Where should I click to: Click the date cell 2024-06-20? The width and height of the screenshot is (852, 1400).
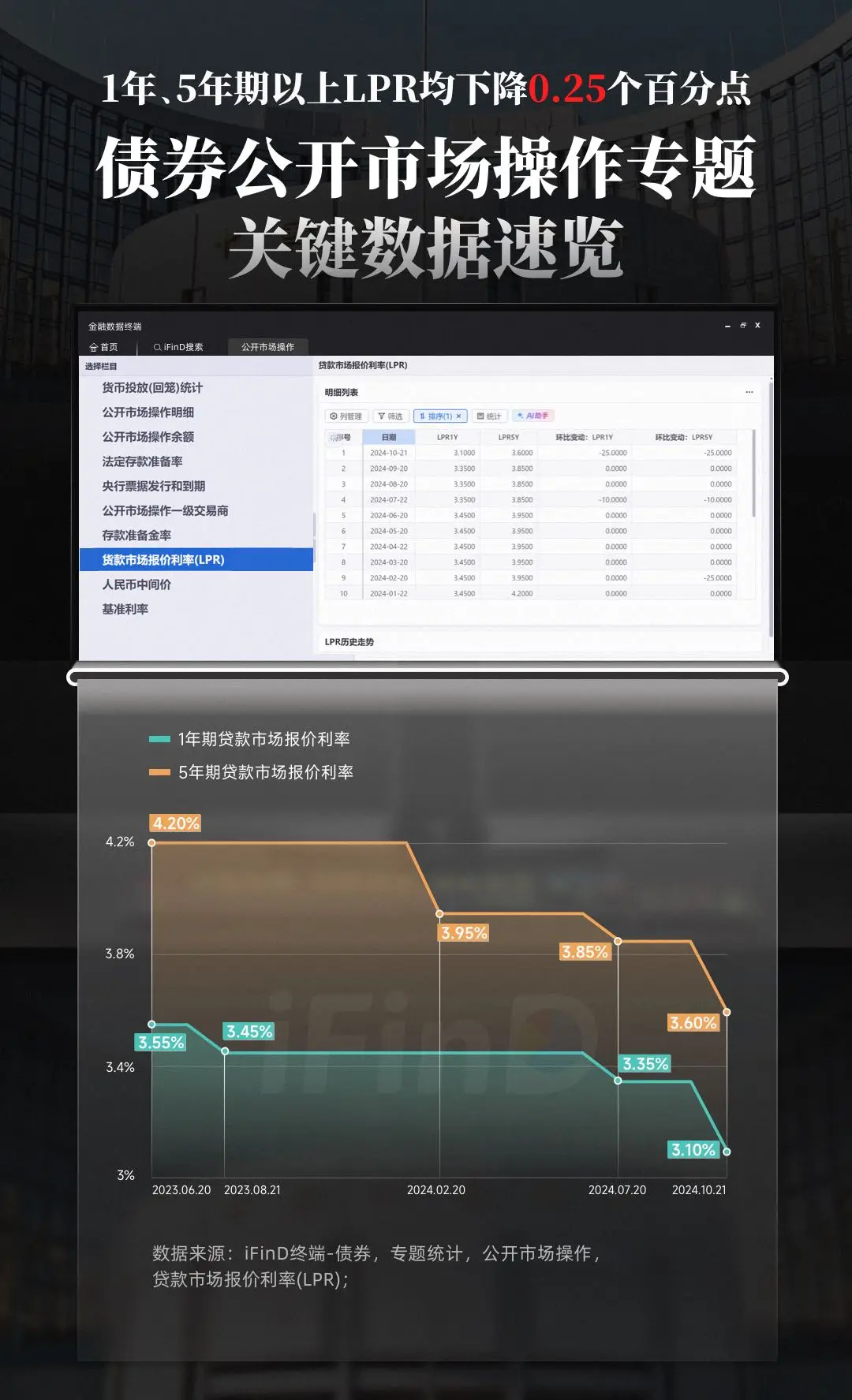(x=389, y=515)
